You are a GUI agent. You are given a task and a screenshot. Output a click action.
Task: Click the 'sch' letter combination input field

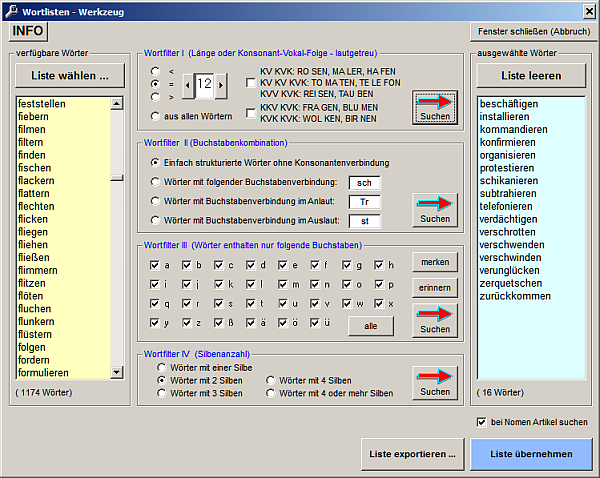coord(364,182)
